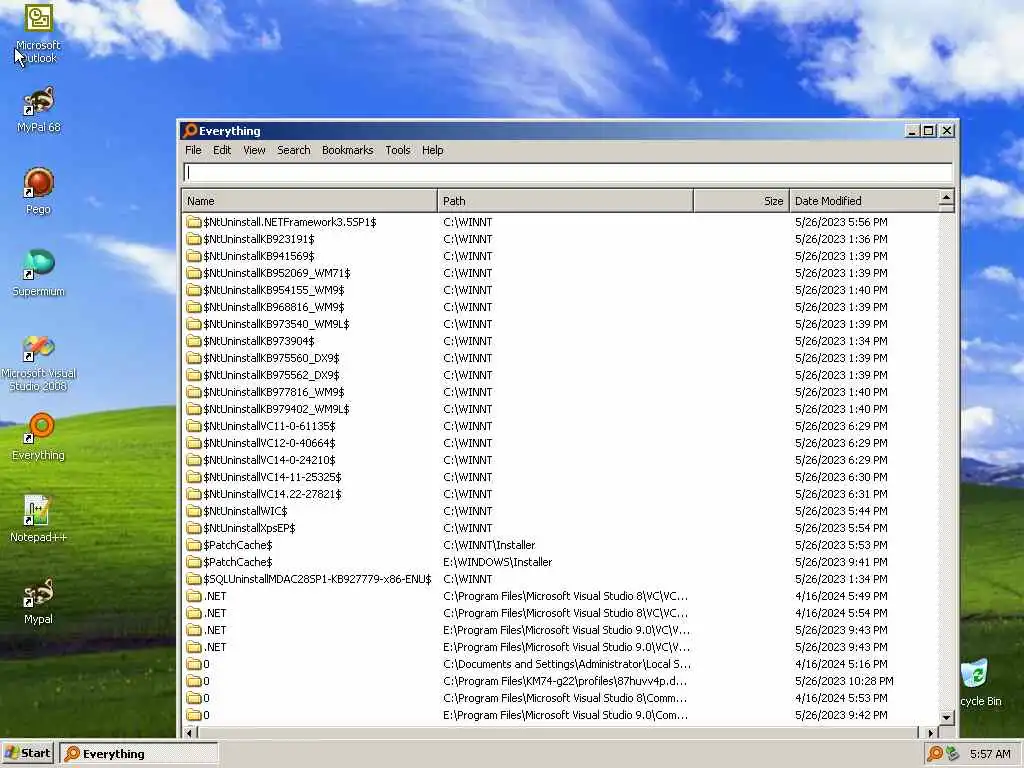The height and width of the screenshot is (768, 1024).
Task: Open the View menu
Action: (x=254, y=150)
